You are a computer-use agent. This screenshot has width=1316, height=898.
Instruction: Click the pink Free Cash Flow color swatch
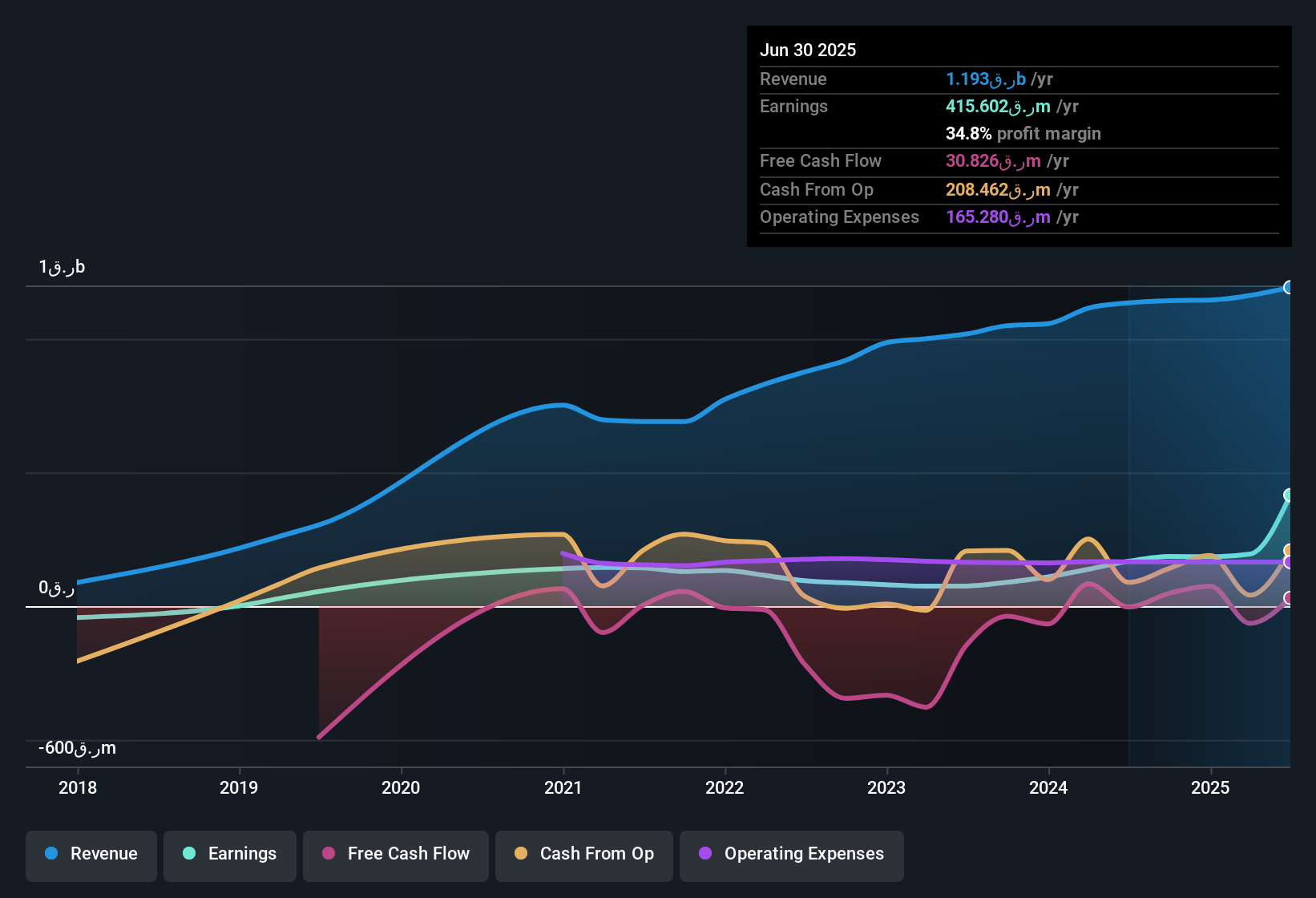pos(328,854)
